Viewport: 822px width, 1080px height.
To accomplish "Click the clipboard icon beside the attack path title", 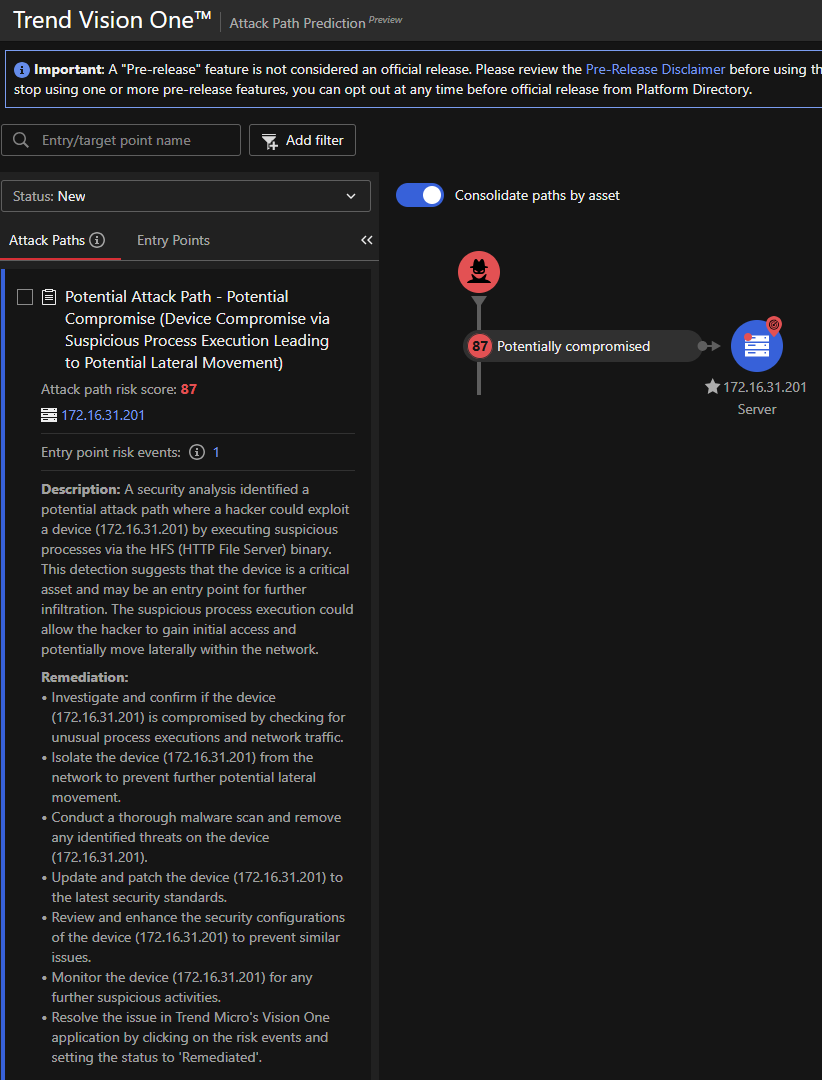I will [49, 298].
